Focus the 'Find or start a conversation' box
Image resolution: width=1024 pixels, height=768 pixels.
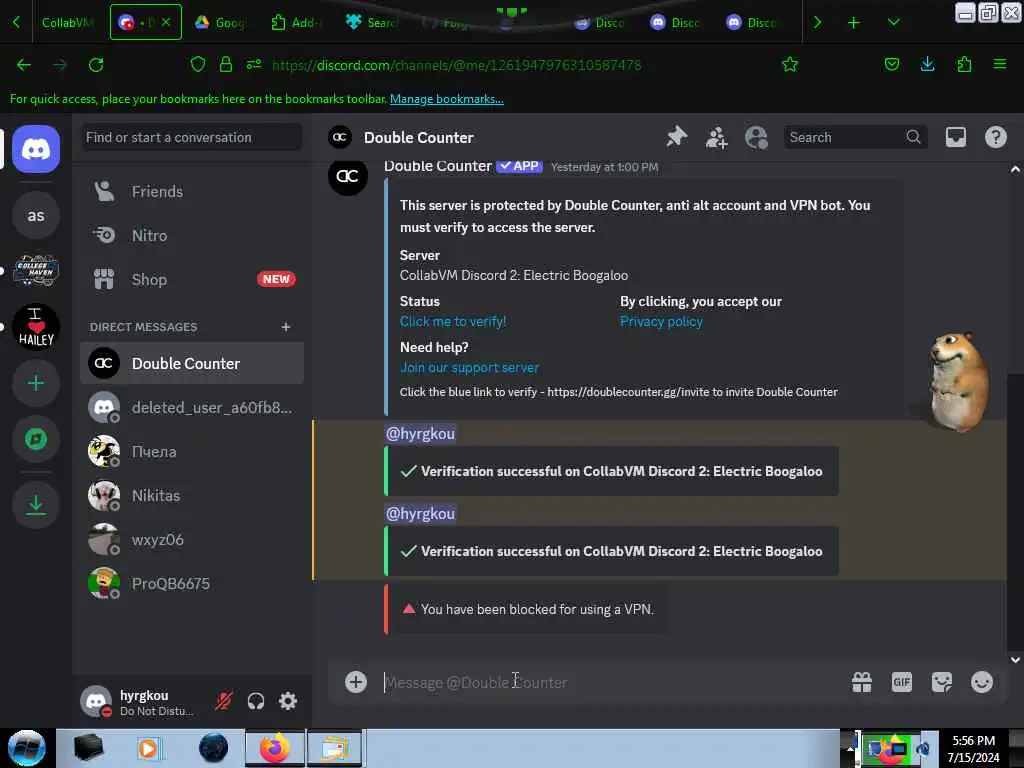pos(191,137)
